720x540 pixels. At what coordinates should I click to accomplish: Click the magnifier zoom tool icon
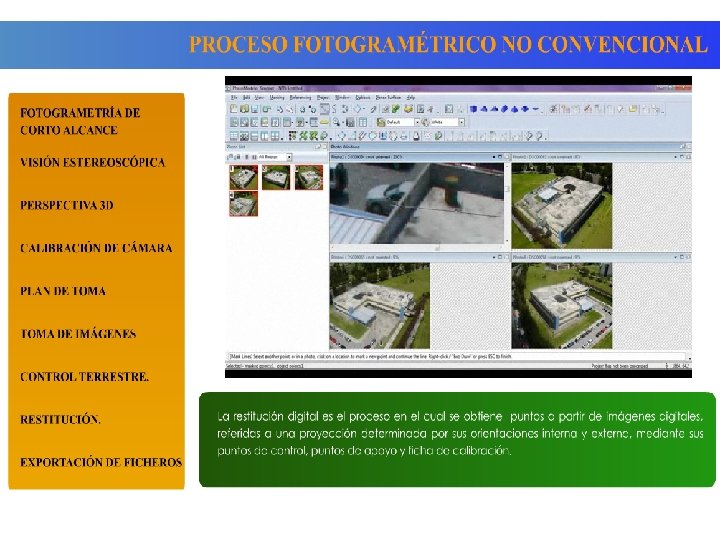point(337,122)
